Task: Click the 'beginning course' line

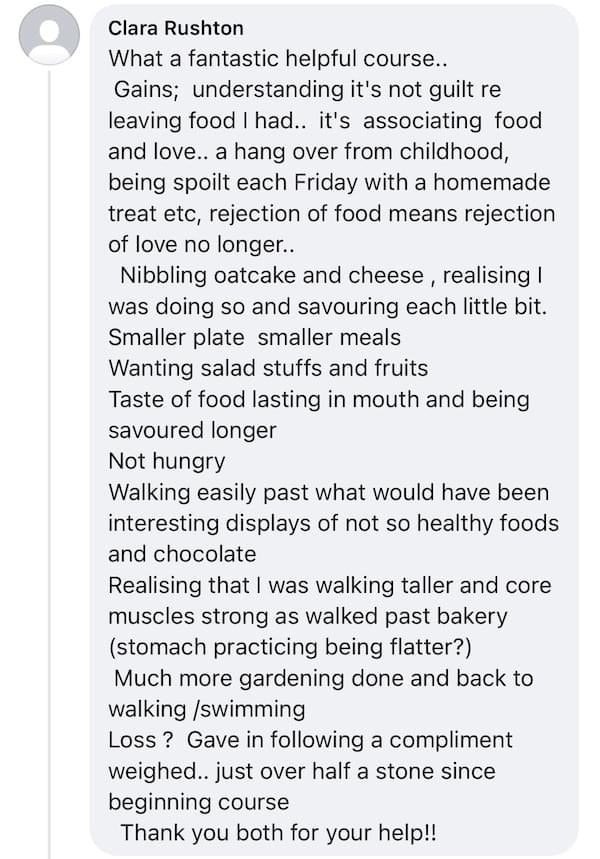Action: (x=198, y=802)
